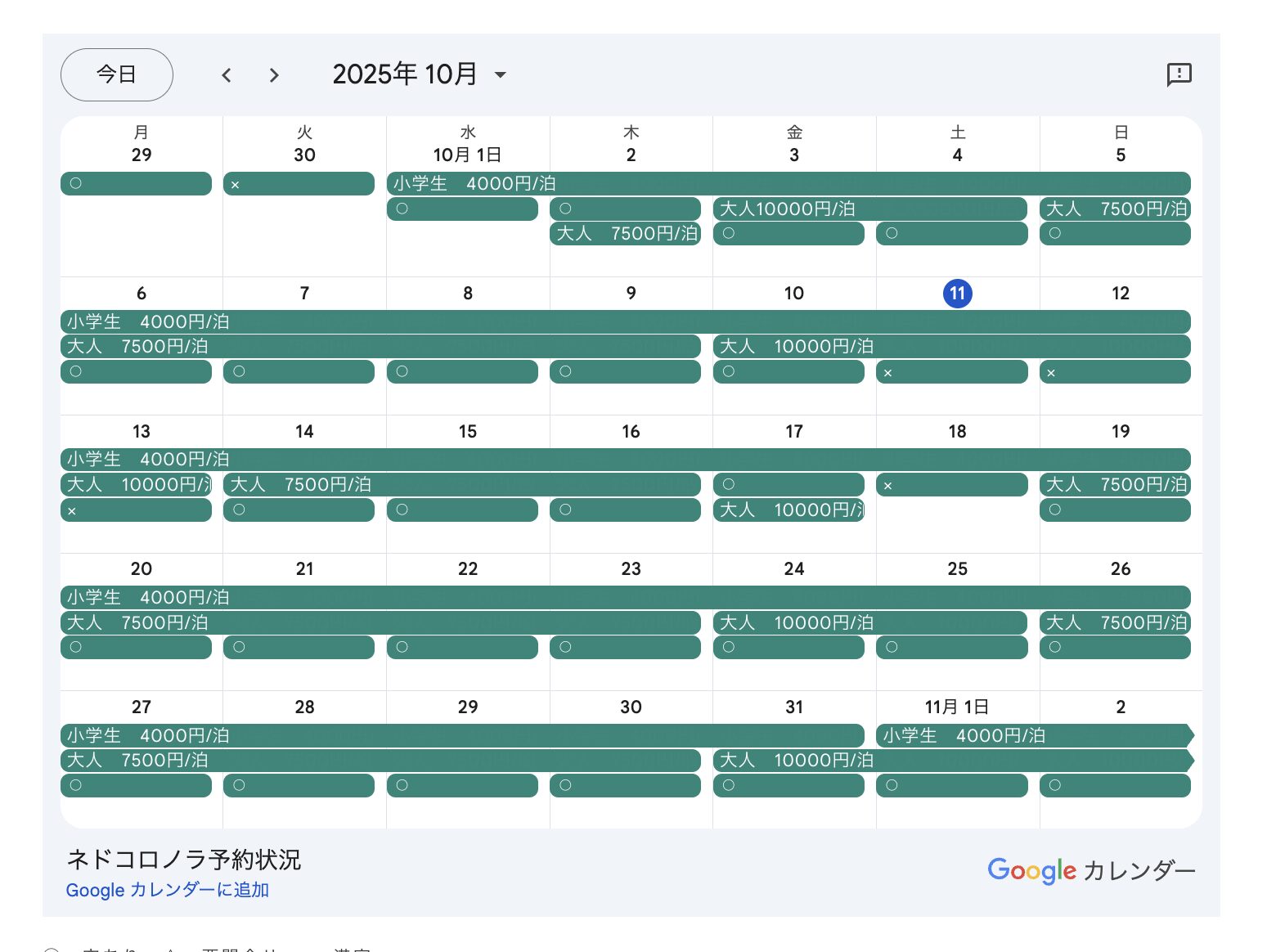Open 大人 7500円/泊 event on October 2
Screen dimensions: 1276x952
[626, 234]
